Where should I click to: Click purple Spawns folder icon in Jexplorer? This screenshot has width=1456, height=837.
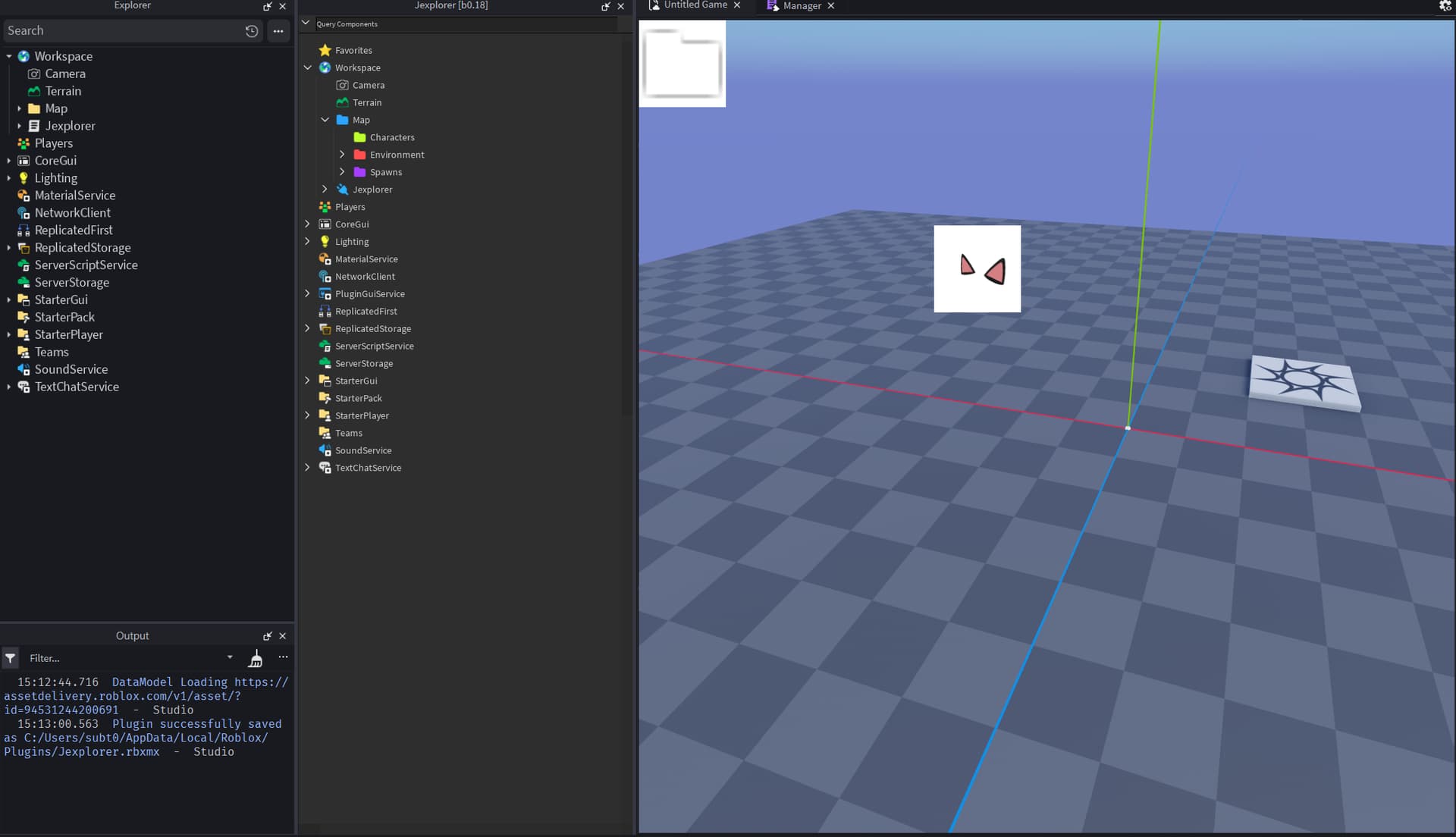(360, 172)
